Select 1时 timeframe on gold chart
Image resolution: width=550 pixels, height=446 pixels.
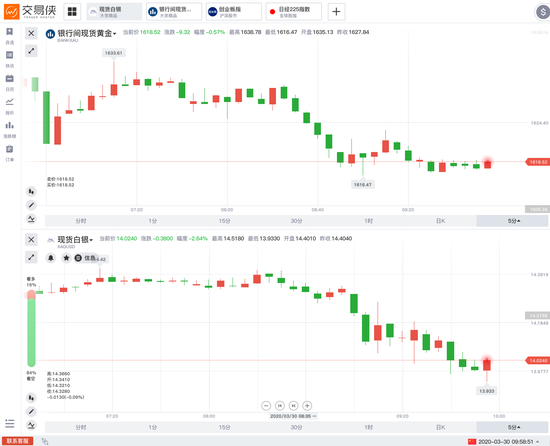coord(368,221)
